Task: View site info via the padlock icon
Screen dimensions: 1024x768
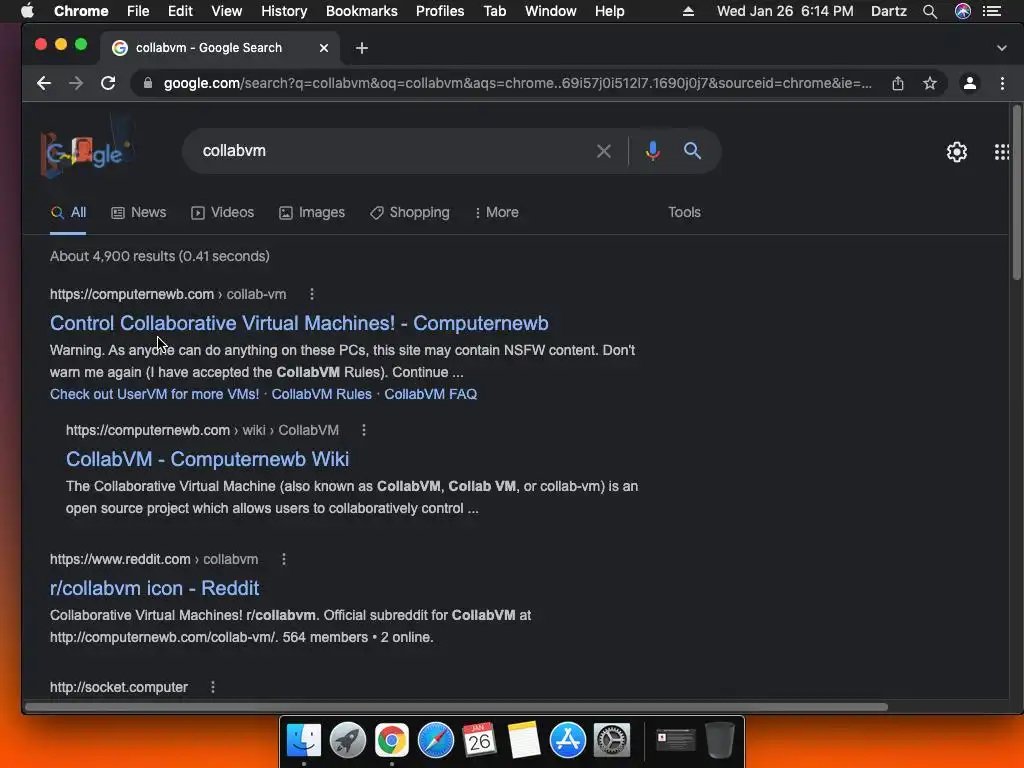Action: 148,83
